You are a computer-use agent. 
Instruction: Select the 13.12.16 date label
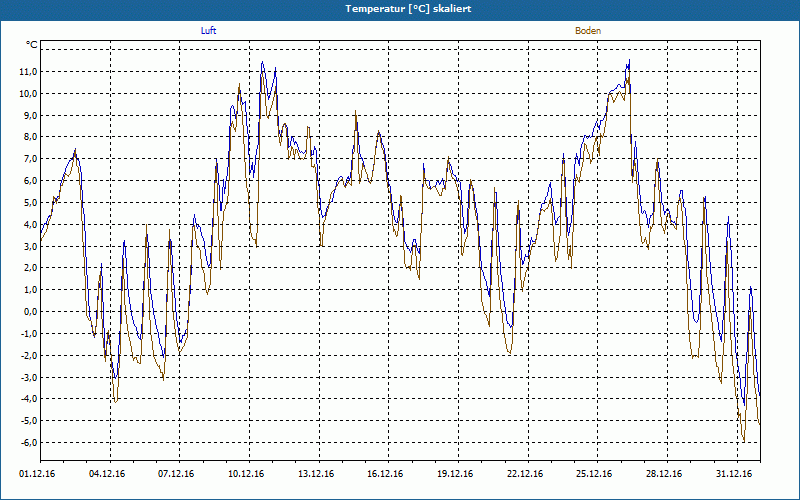(x=316, y=474)
